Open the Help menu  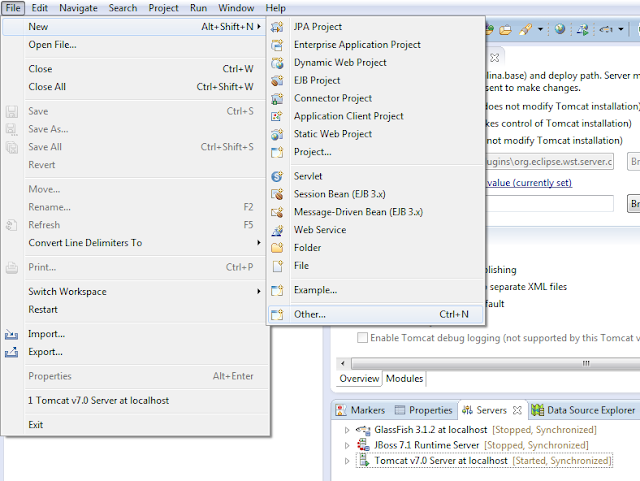tap(276, 8)
